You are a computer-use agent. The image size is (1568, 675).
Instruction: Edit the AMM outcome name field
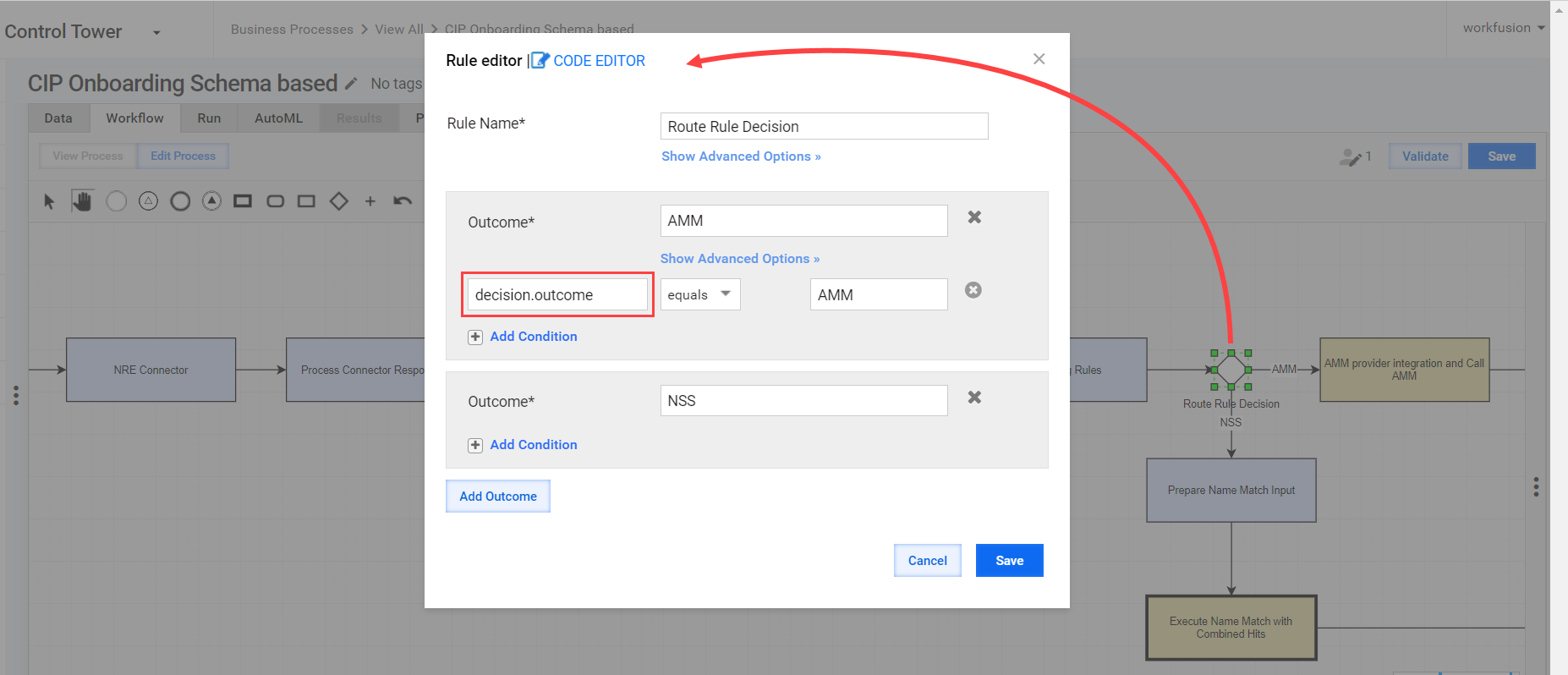click(x=803, y=221)
